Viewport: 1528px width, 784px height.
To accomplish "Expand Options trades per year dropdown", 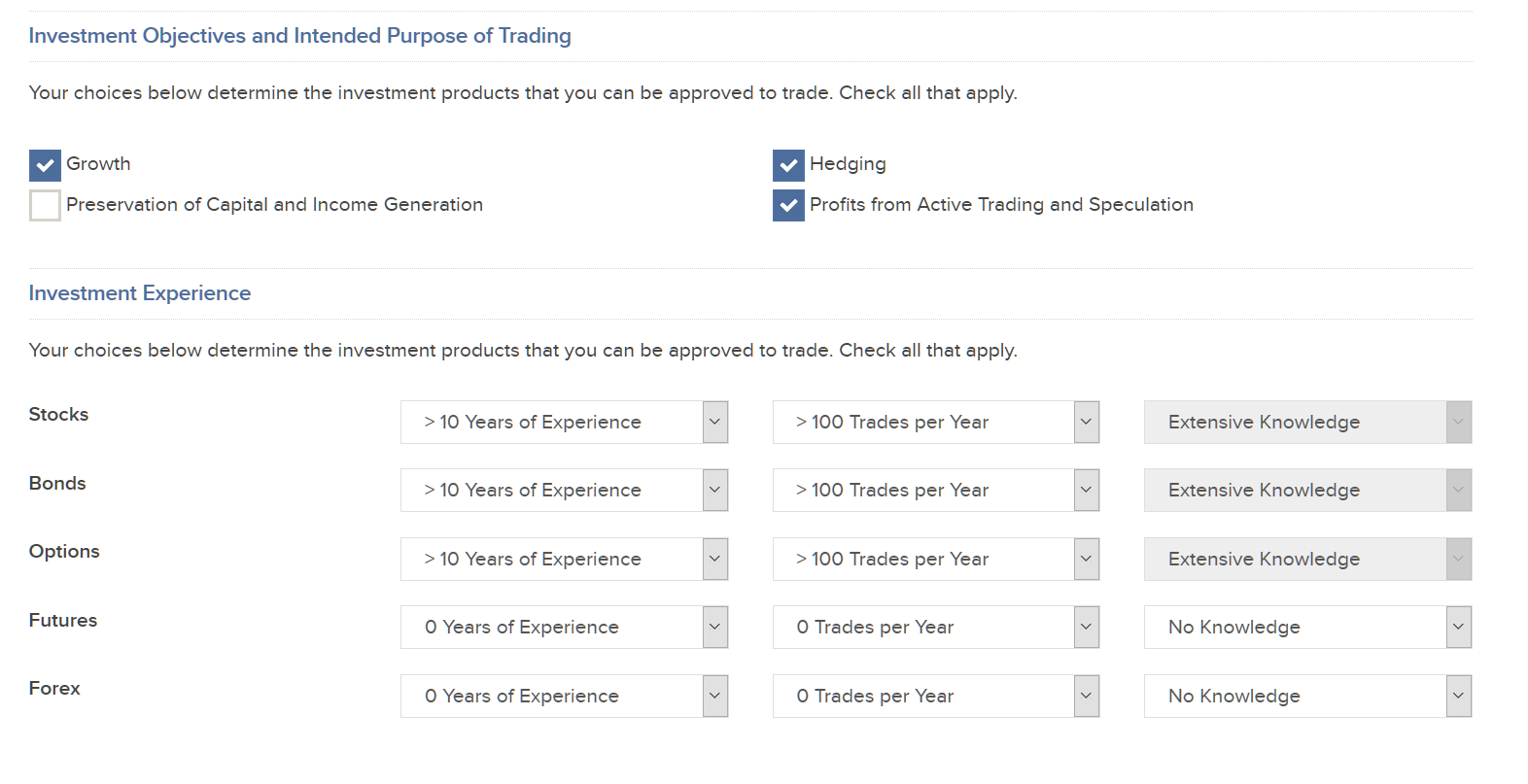I will pyautogui.click(x=935, y=560).
